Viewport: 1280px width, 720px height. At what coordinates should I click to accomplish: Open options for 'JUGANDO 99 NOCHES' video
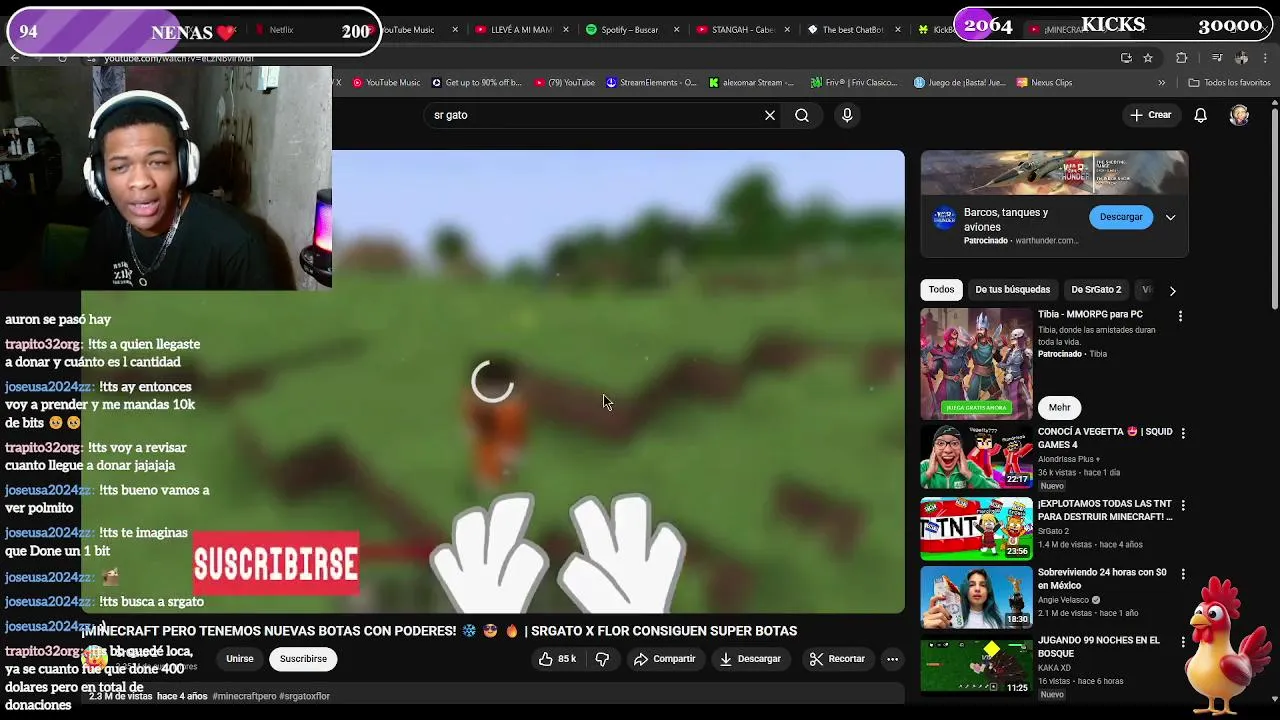pyautogui.click(x=1183, y=641)
